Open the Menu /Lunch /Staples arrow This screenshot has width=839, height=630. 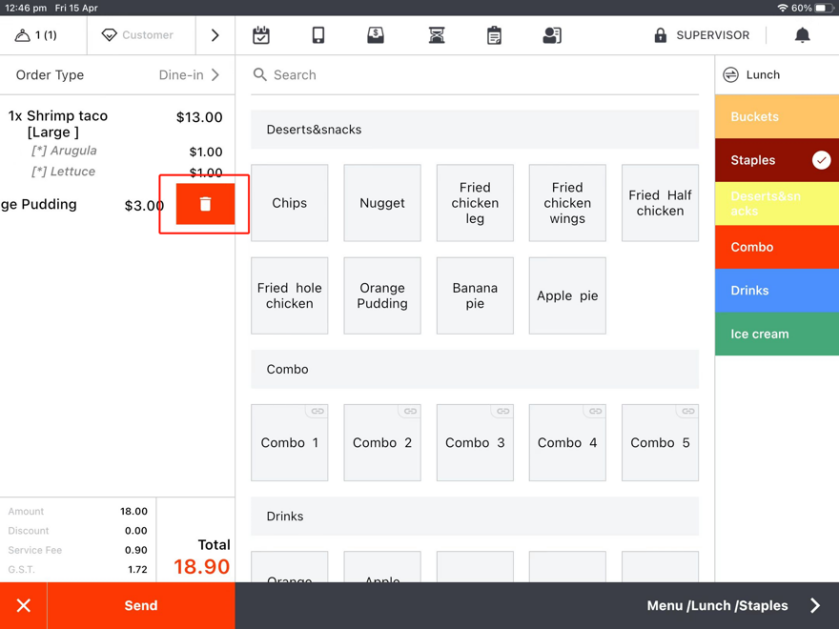[x=815, y=606]
